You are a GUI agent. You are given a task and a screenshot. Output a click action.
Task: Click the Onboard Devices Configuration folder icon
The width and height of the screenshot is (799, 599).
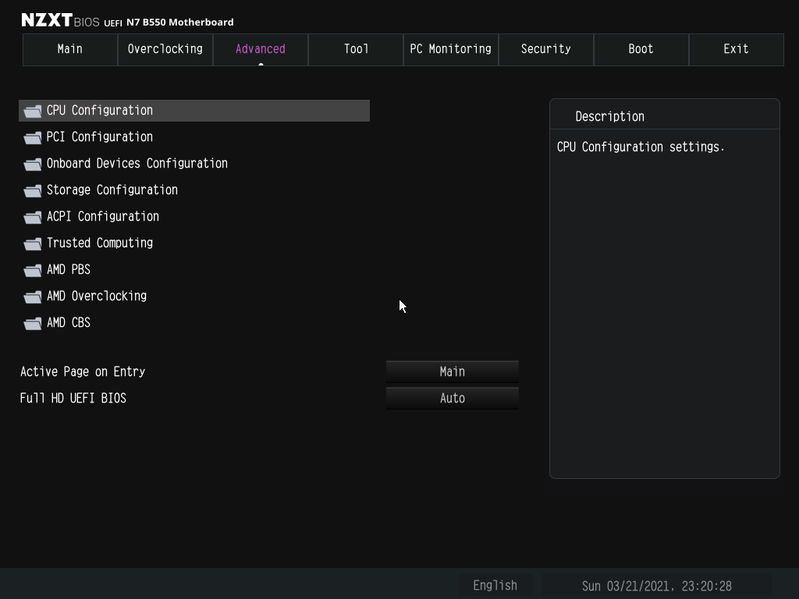click(x=32, y=164)
